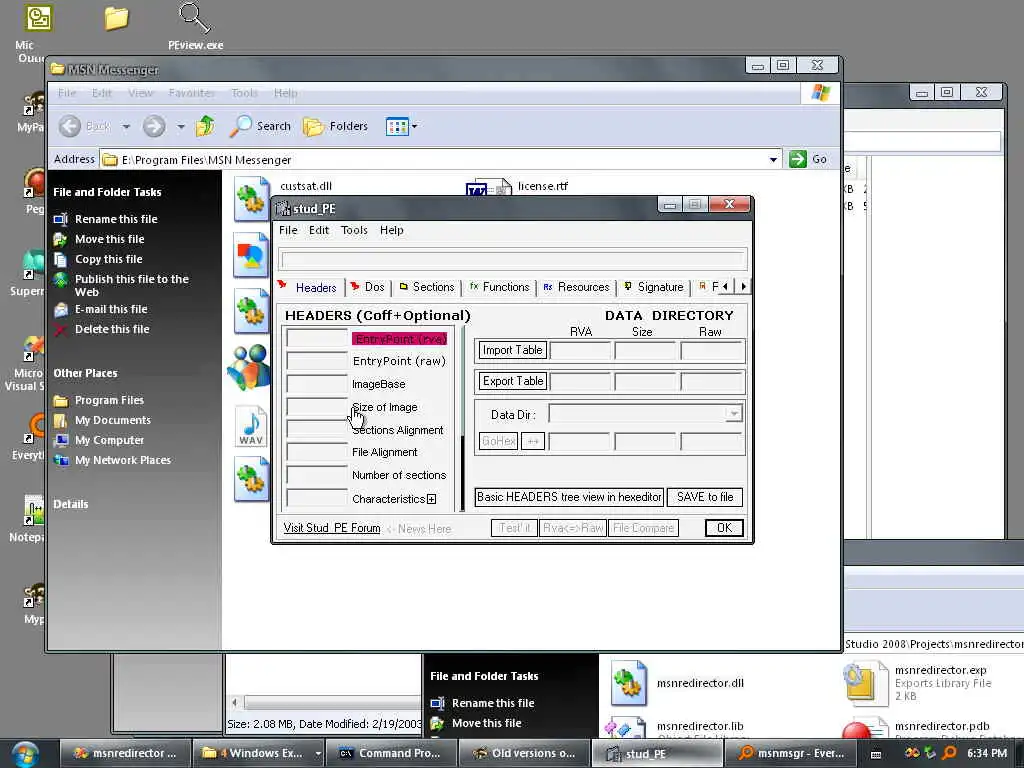This screenshot has height=768, width=1024.
Task: Click OK button in stud_PE
Action: click(x=724, y=528)
